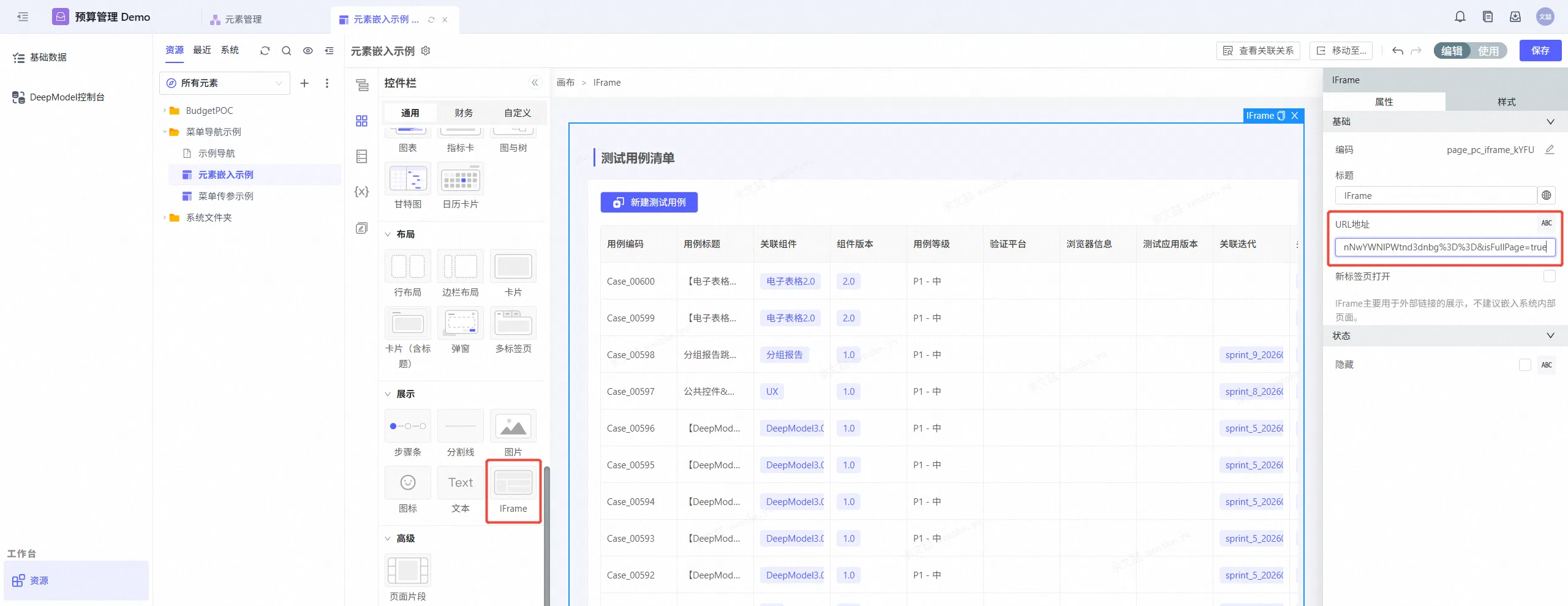Select the IFrame widget in palette

(x=513, y=492)
